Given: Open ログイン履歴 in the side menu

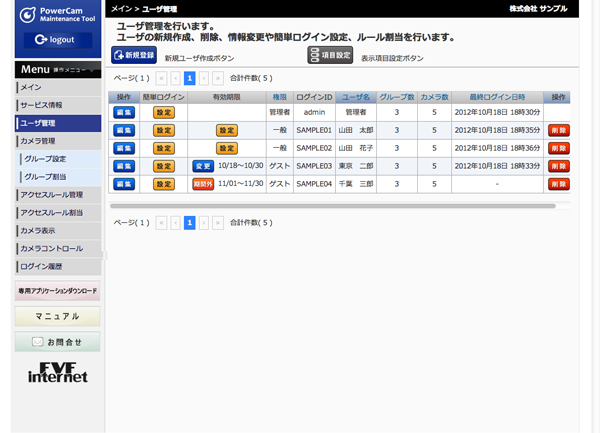Looking at the screenshot, I should click(x=58, y=267).
